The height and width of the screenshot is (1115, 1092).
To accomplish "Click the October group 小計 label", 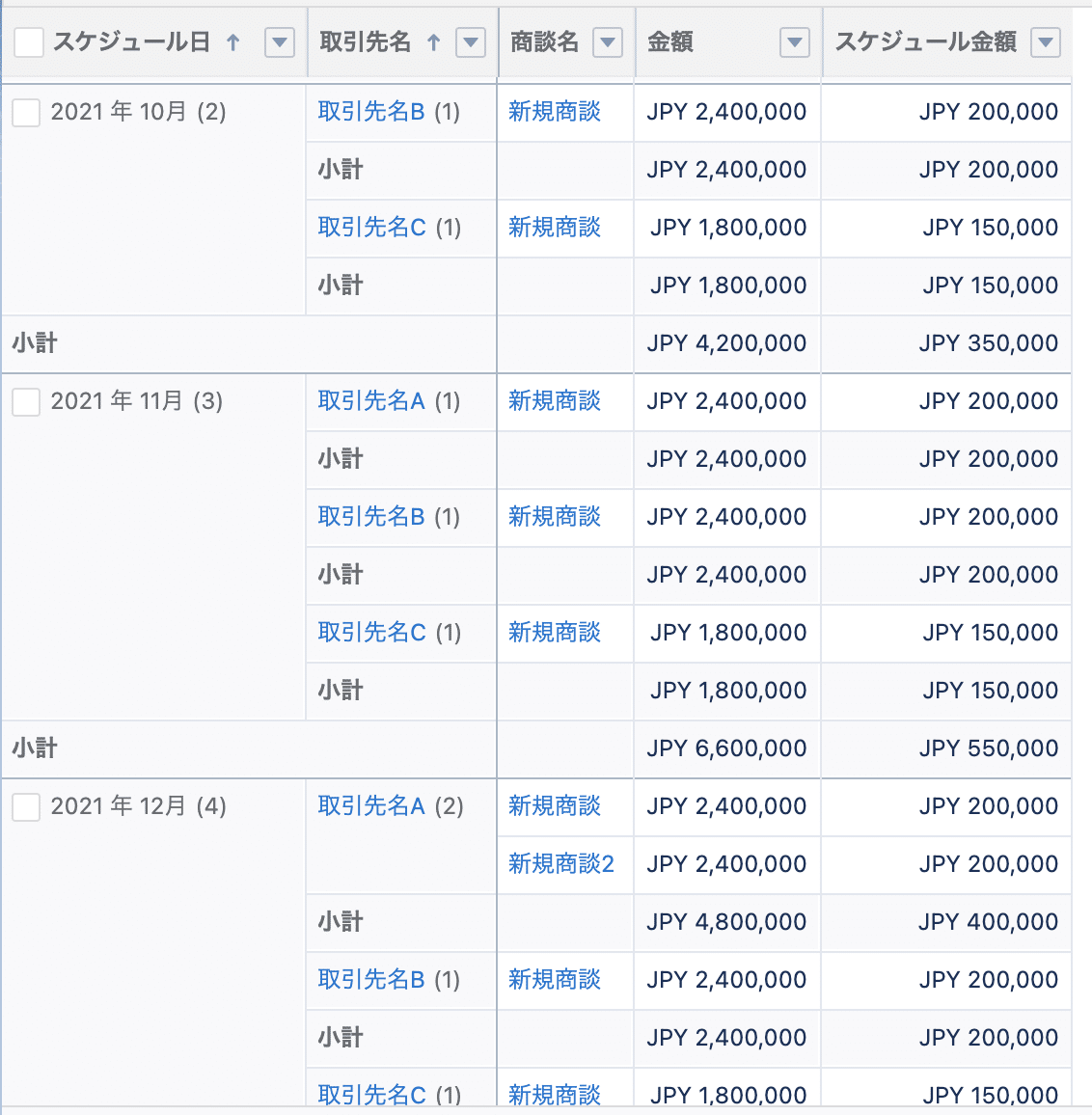I will (x=35, y=343).
